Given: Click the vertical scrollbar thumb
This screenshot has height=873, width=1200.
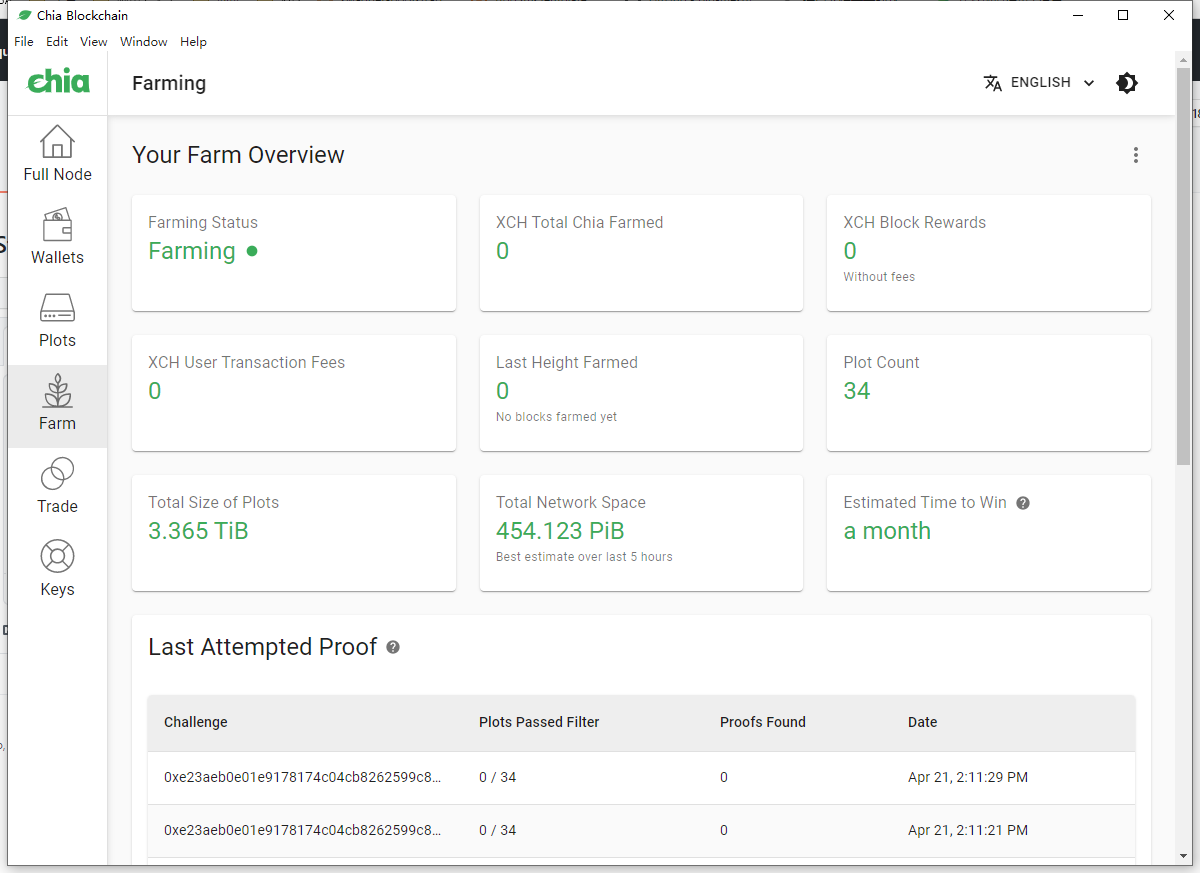Looking at the screenshot, I should point(1183,267).
